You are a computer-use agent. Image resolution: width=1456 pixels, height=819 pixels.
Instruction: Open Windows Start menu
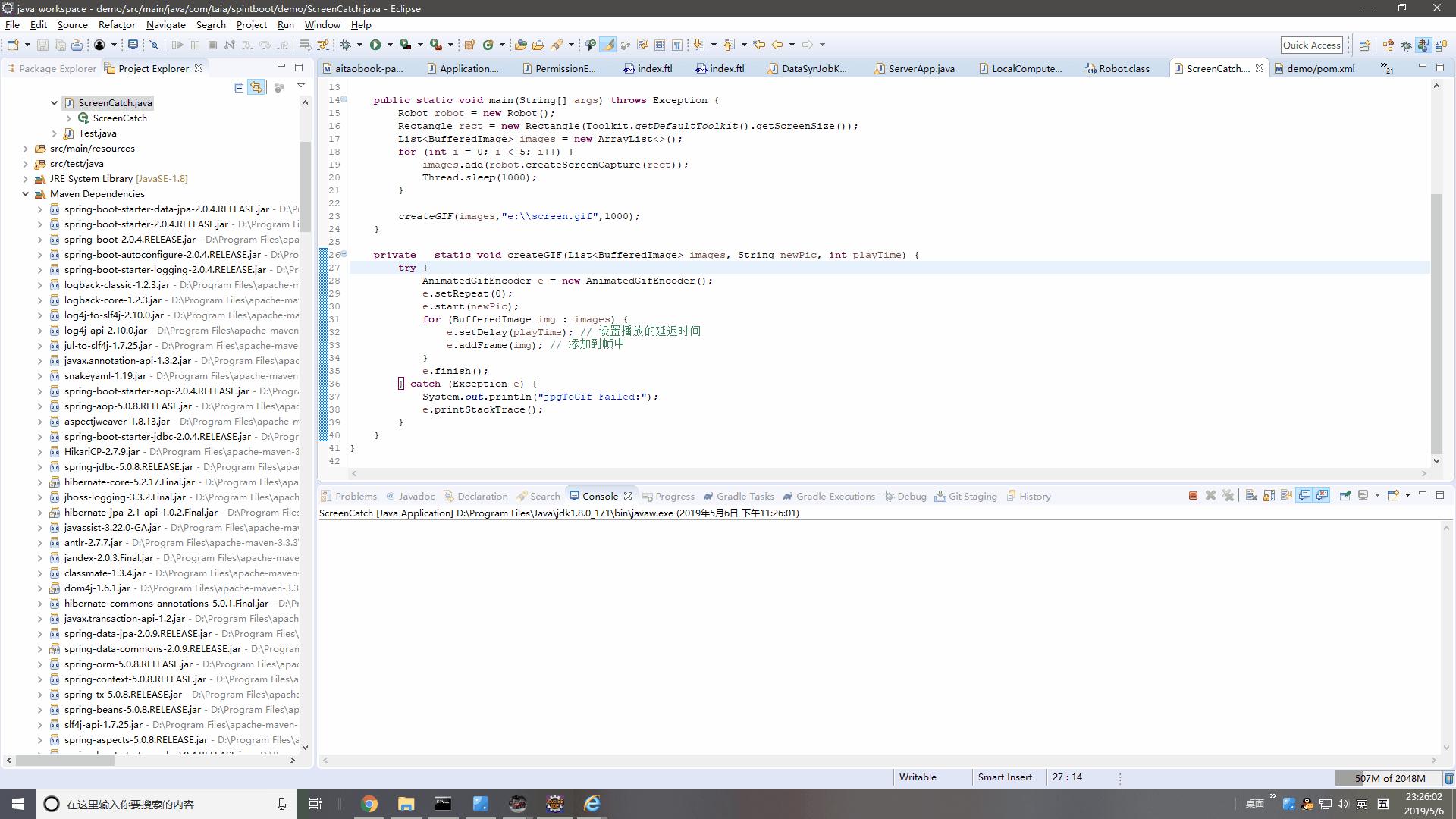(18, 804)
